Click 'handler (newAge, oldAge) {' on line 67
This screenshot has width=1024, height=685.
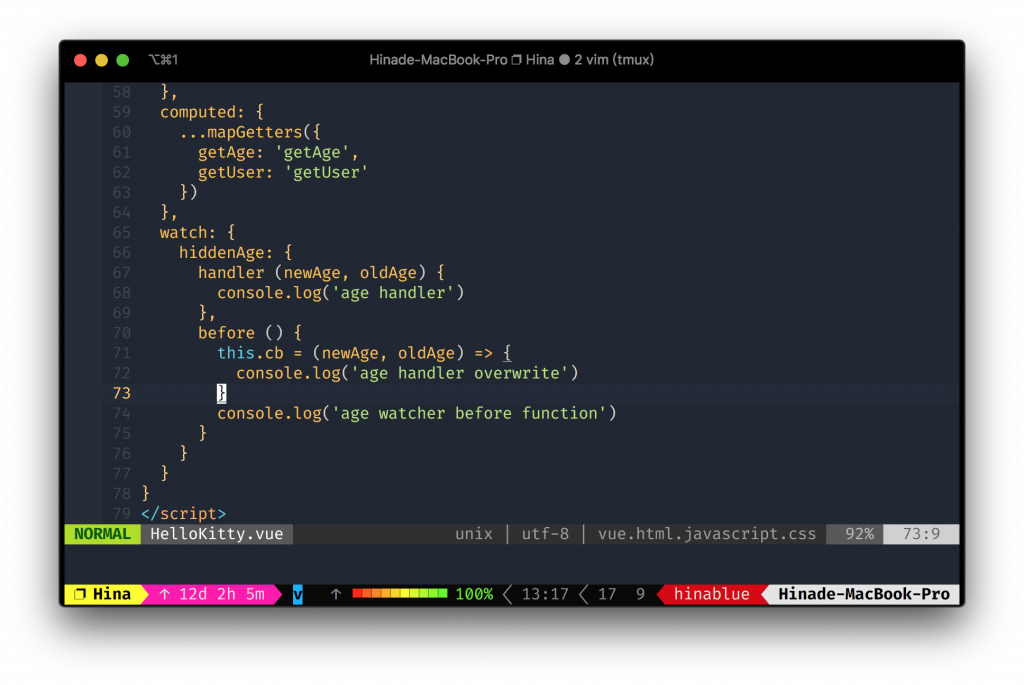point(321,273)
